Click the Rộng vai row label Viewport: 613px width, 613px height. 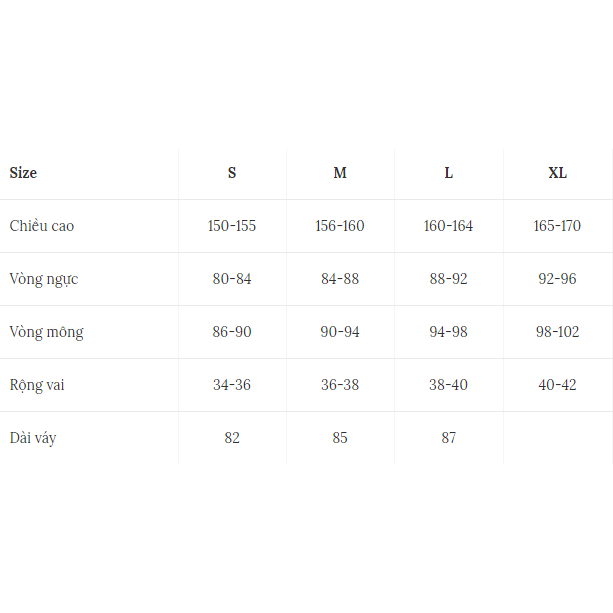point(37,385)
